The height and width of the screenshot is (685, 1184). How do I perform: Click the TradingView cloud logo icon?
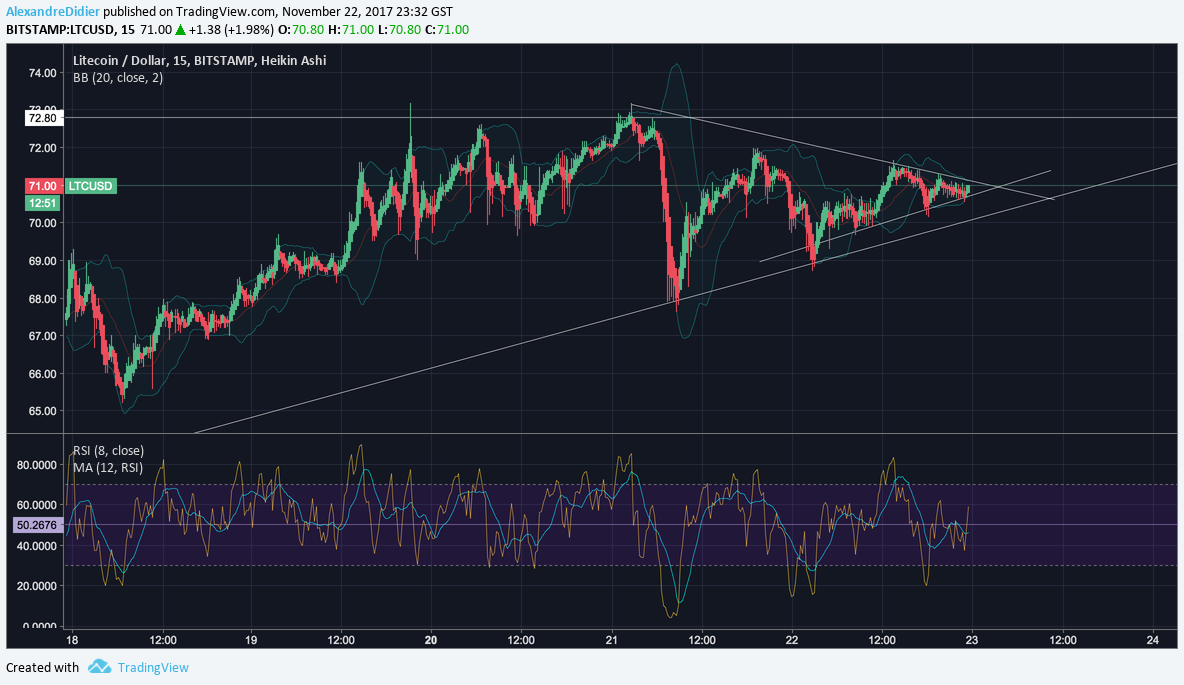(100, 667)
